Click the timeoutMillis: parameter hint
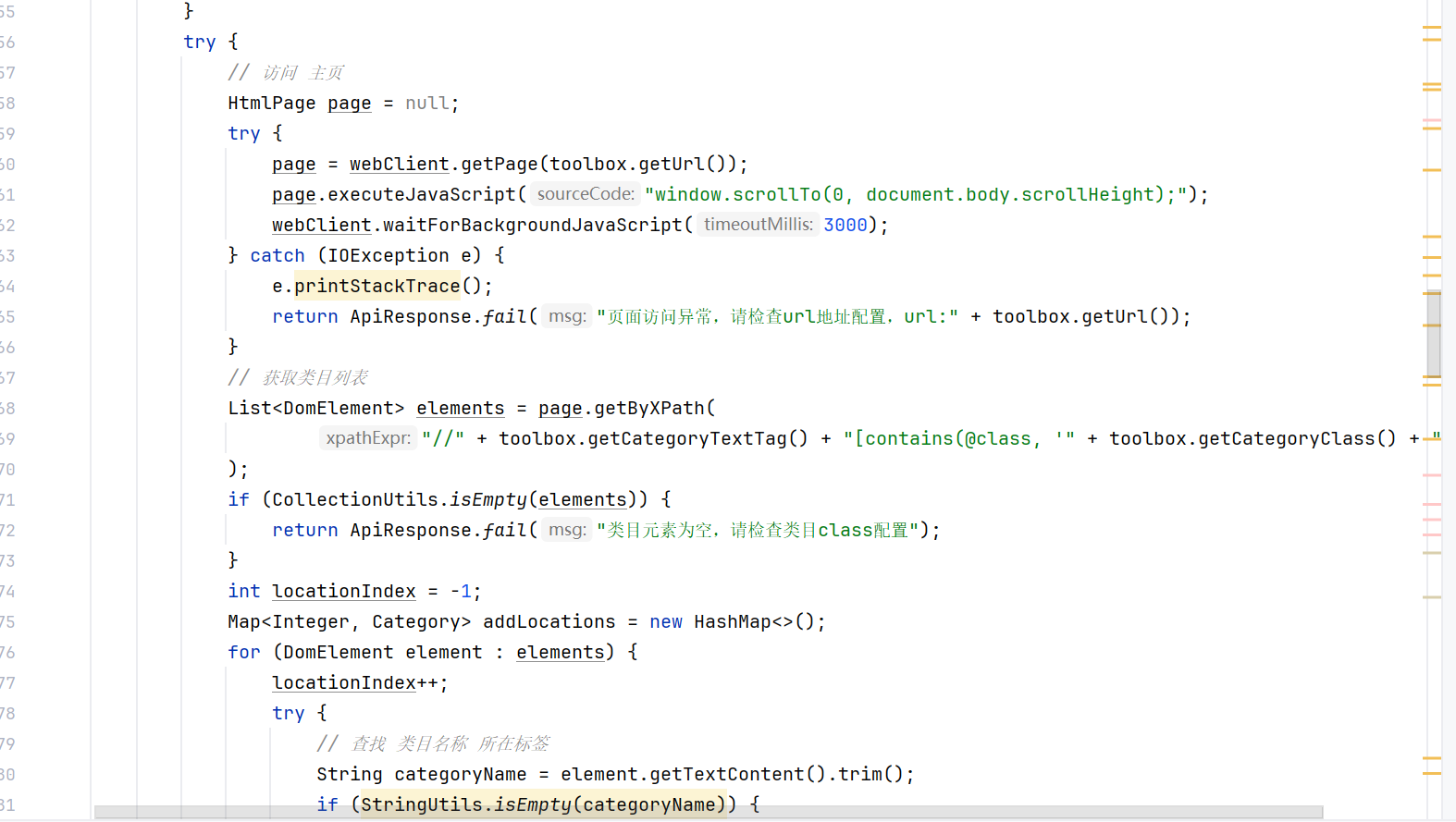The height and width of the screenshot is (822, 1456). [759, 225]
